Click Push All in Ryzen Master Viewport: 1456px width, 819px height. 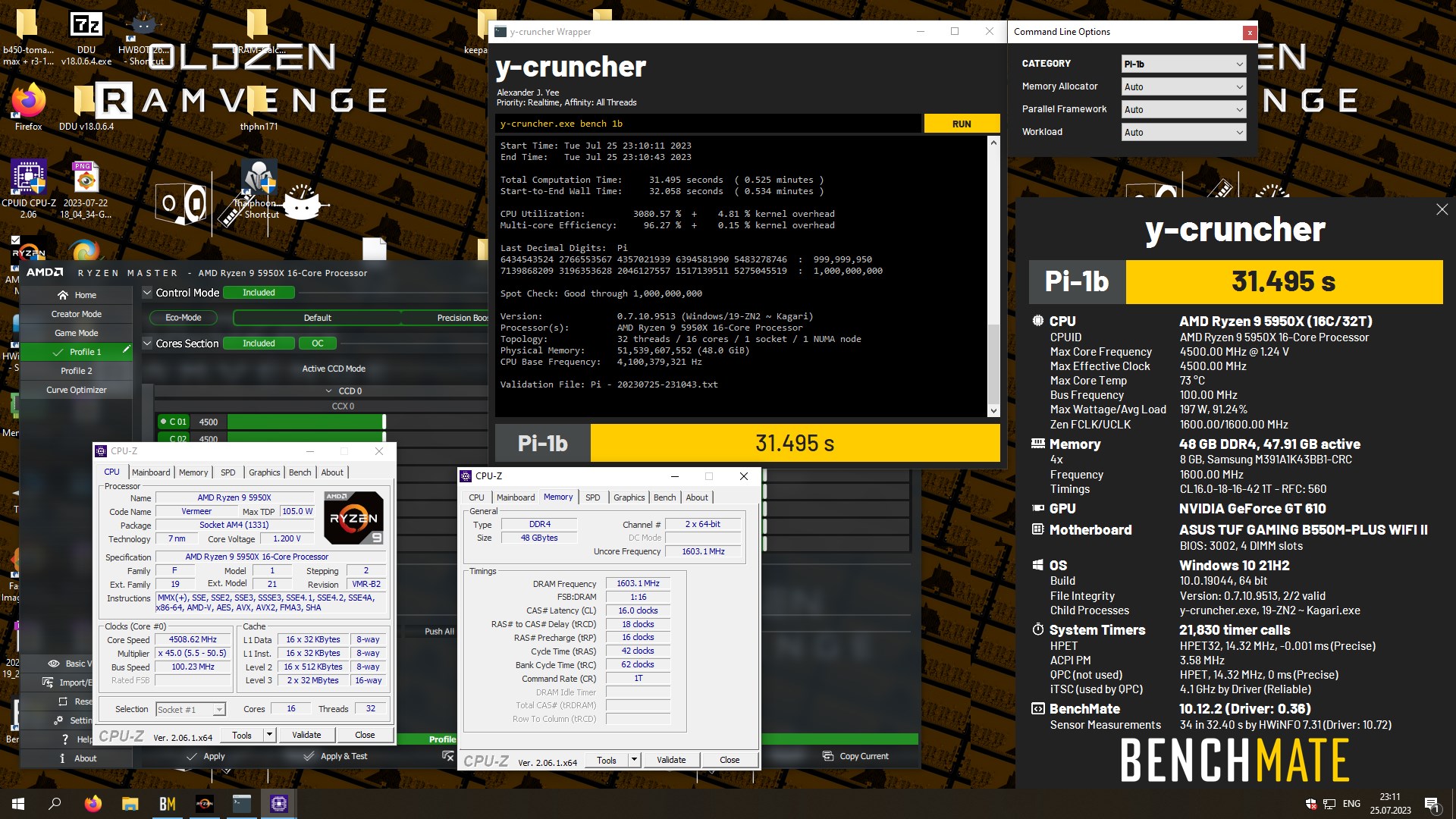click(439, 631)
